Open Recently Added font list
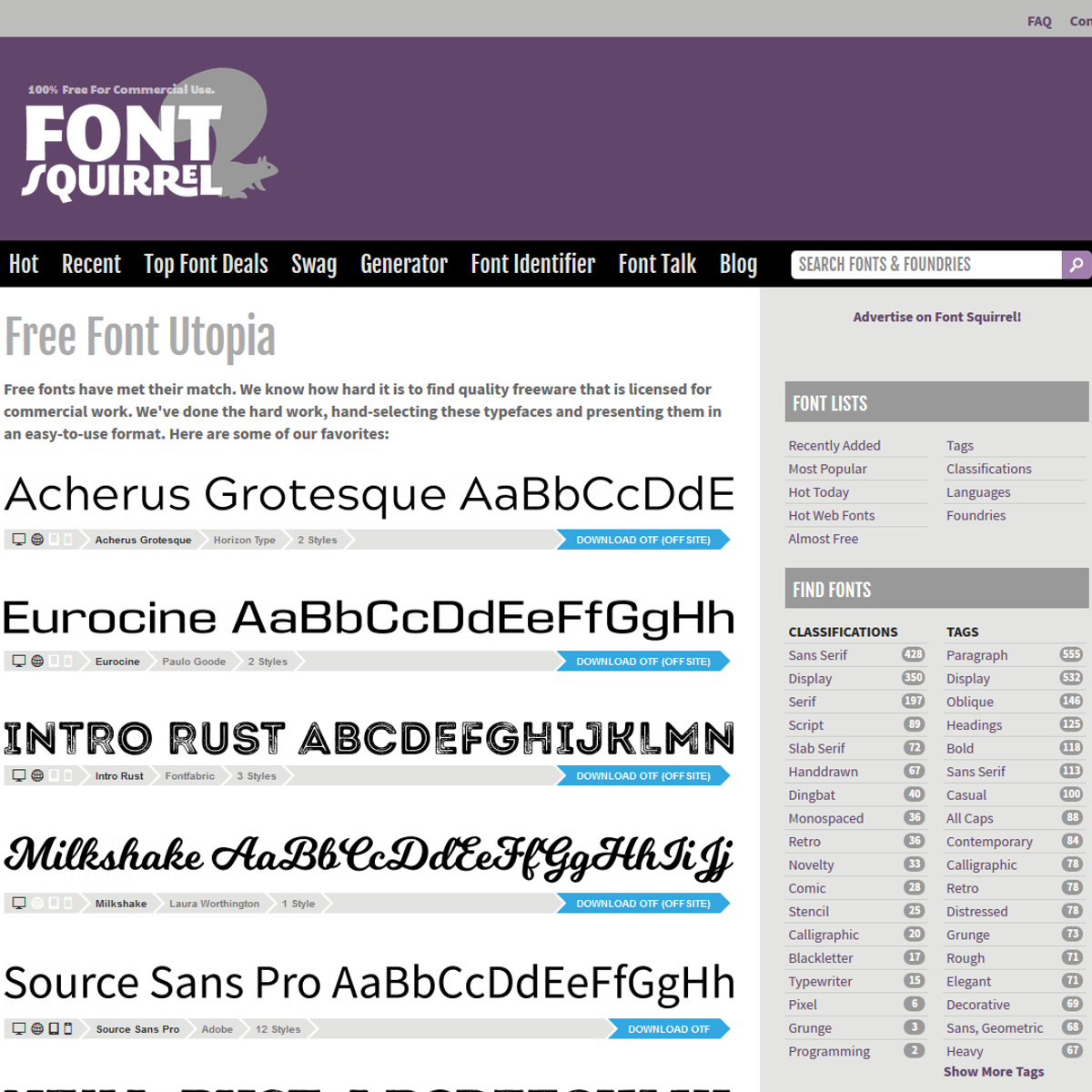Viewport: 1092px width, 1092px height. (834, 445)
